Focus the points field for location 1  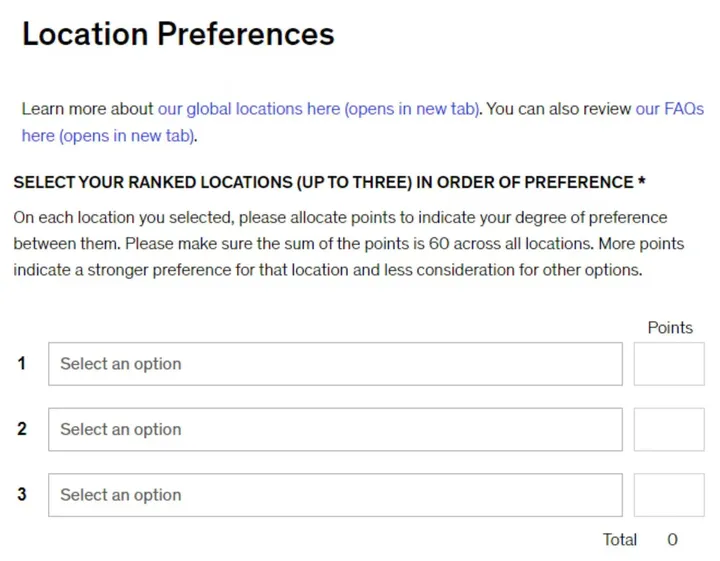click(x=669, y=364)
